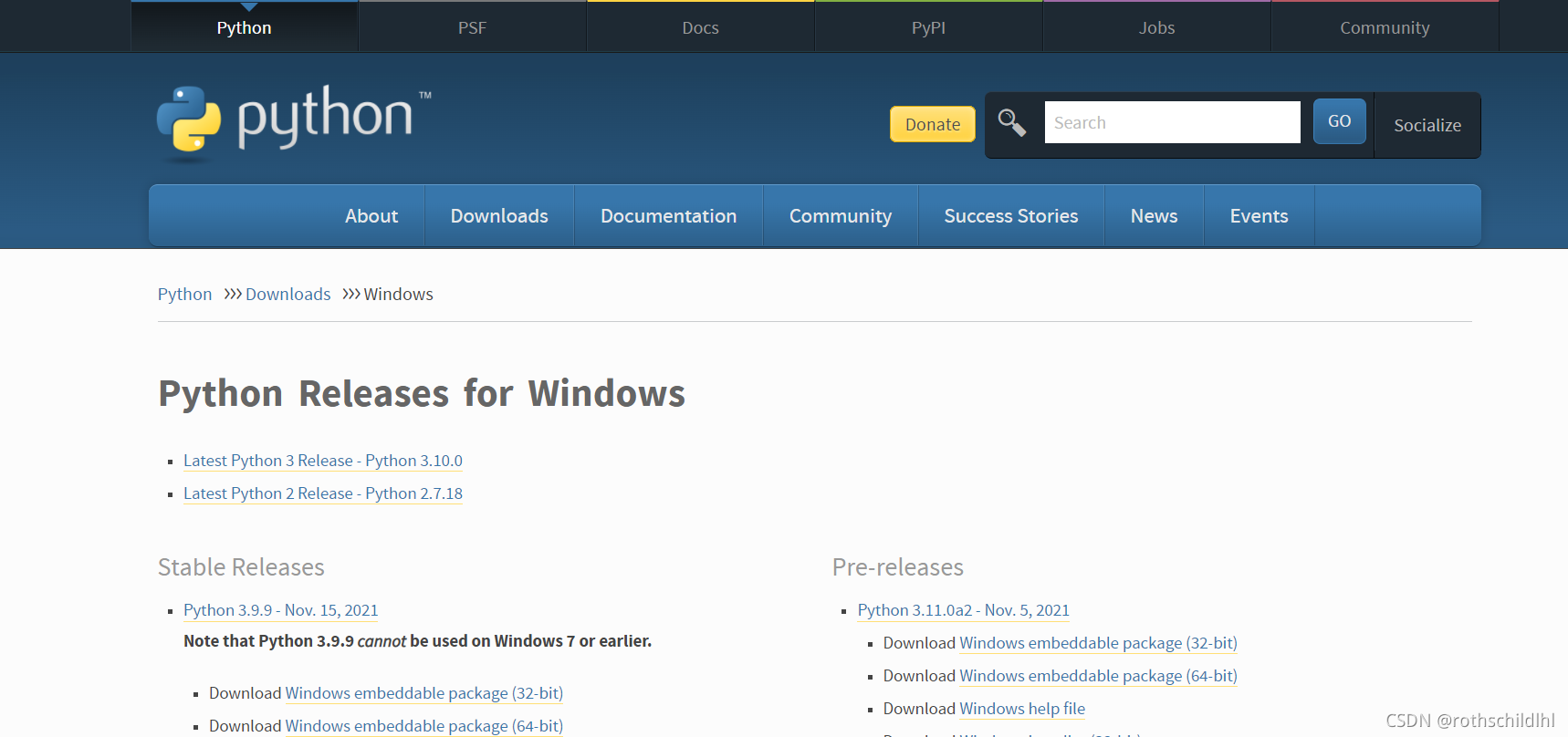The width and height of the screenshot is (1568, 737).
Task: Click the yellow Donate button
Action: pos(933,124)
